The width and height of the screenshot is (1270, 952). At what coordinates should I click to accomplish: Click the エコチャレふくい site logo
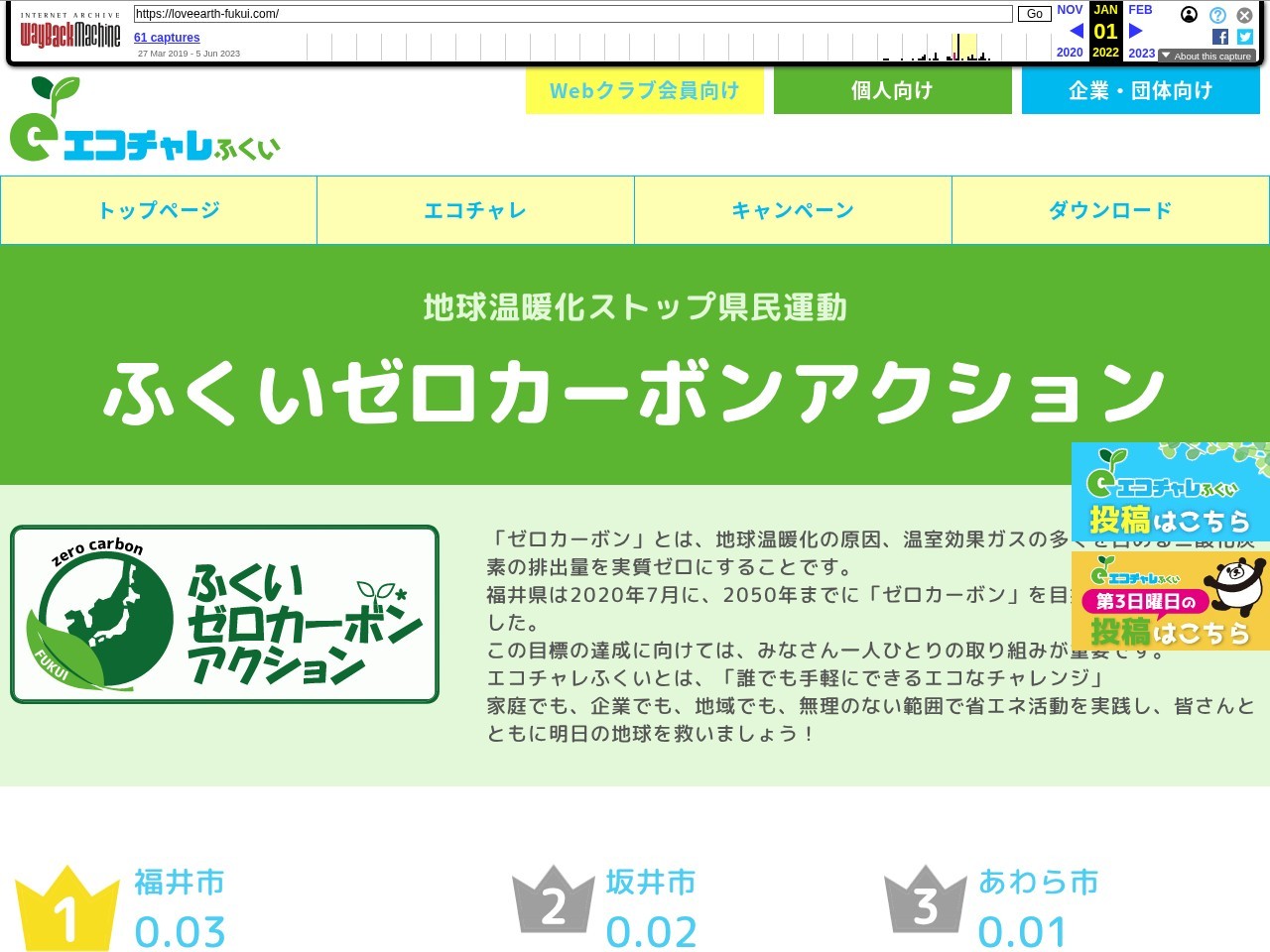point(145,120)
